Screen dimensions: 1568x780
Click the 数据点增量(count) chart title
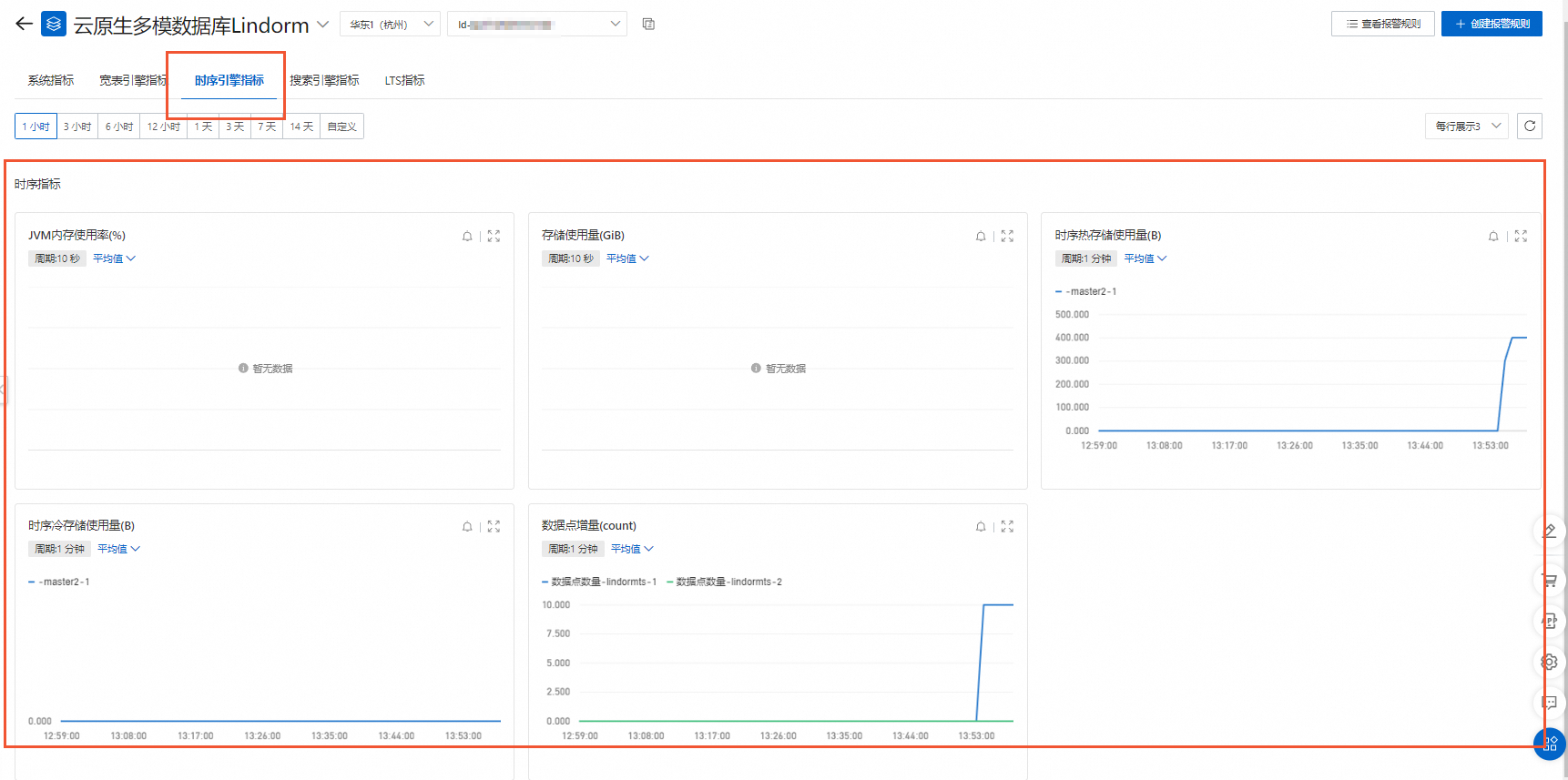coord(589,525)
